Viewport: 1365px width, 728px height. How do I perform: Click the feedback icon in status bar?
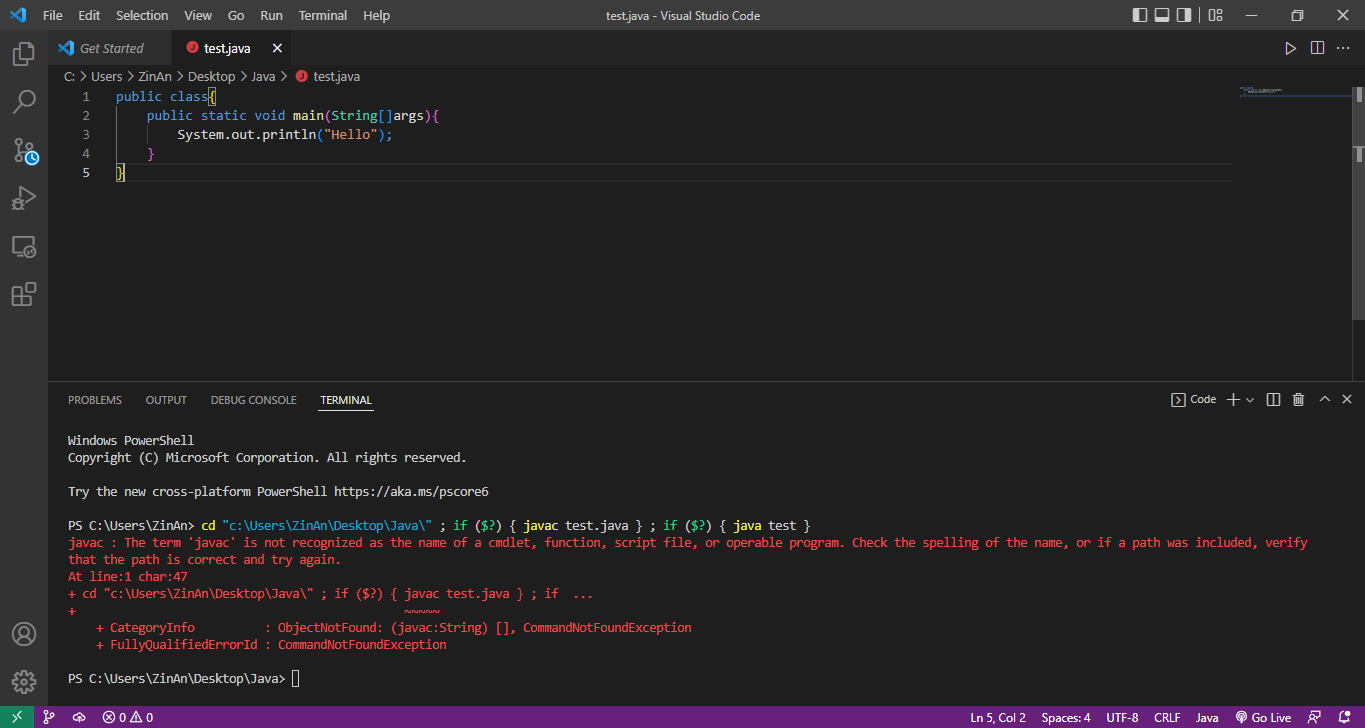click(x=1316, y=717)
